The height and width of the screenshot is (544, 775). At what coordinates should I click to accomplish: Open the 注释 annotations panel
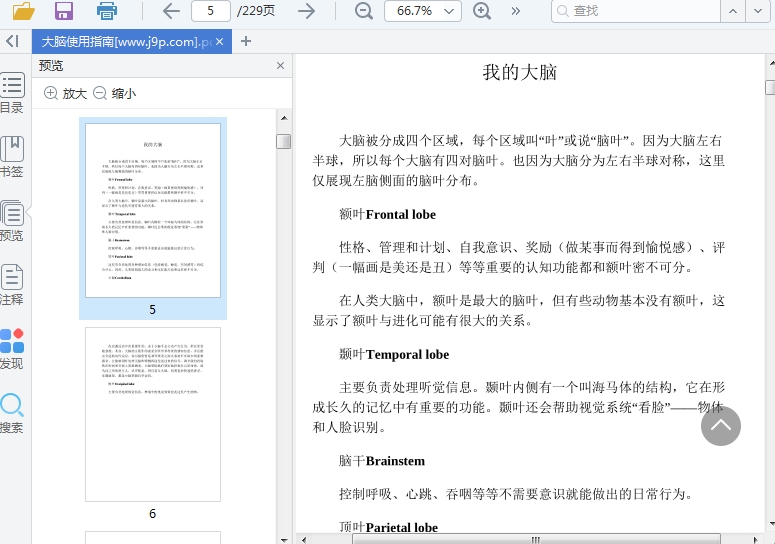12,285
